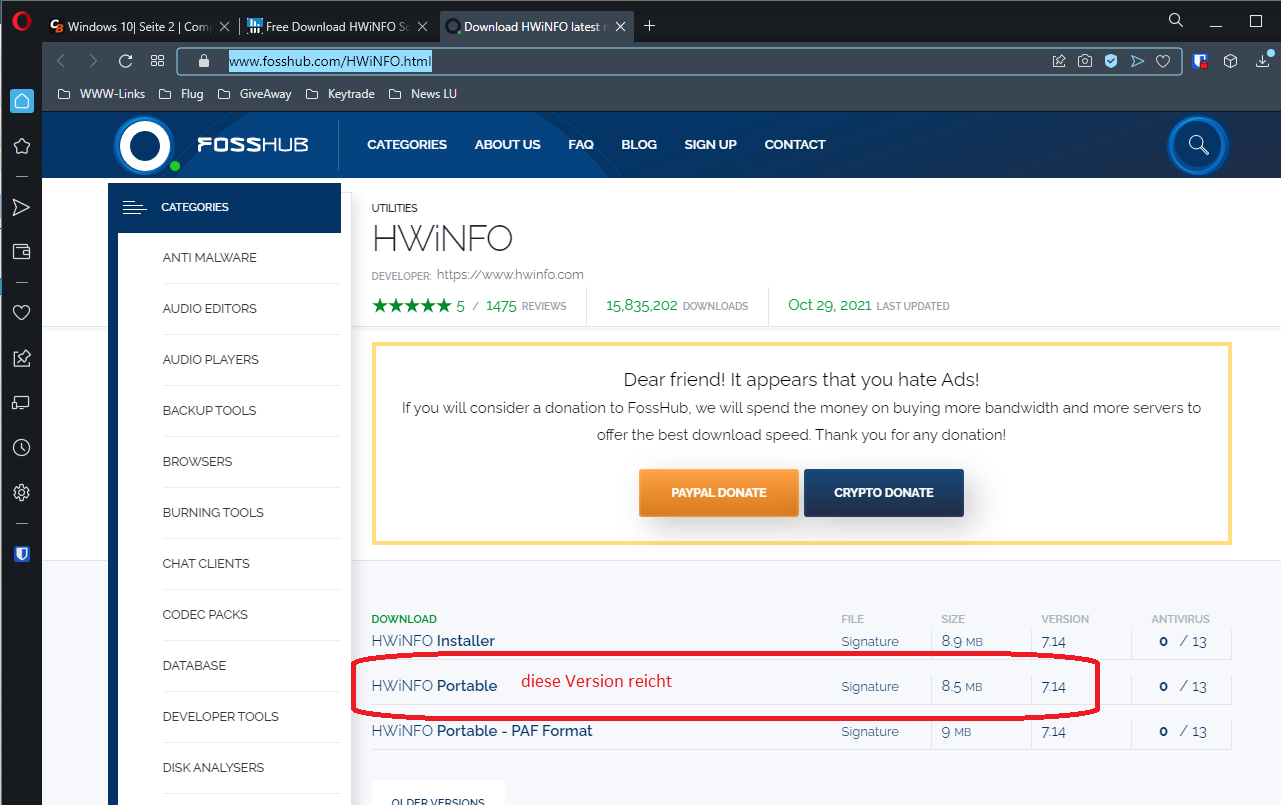Open the CONTACT page

[x=795, y=145]
